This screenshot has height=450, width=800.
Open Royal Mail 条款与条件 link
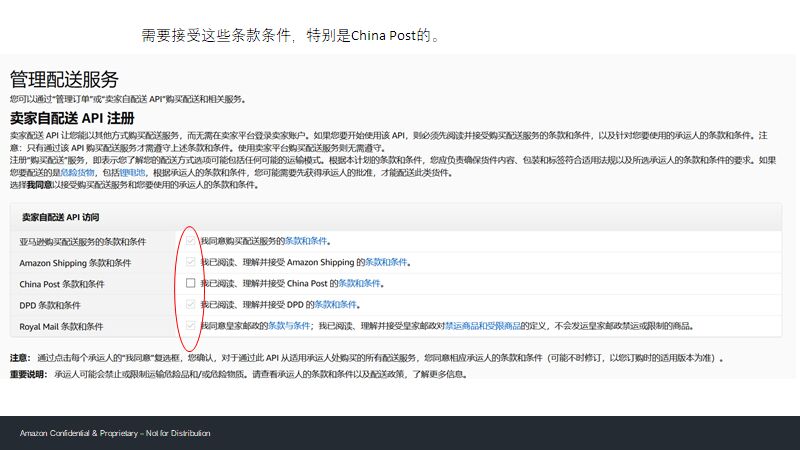click(289, 326)
